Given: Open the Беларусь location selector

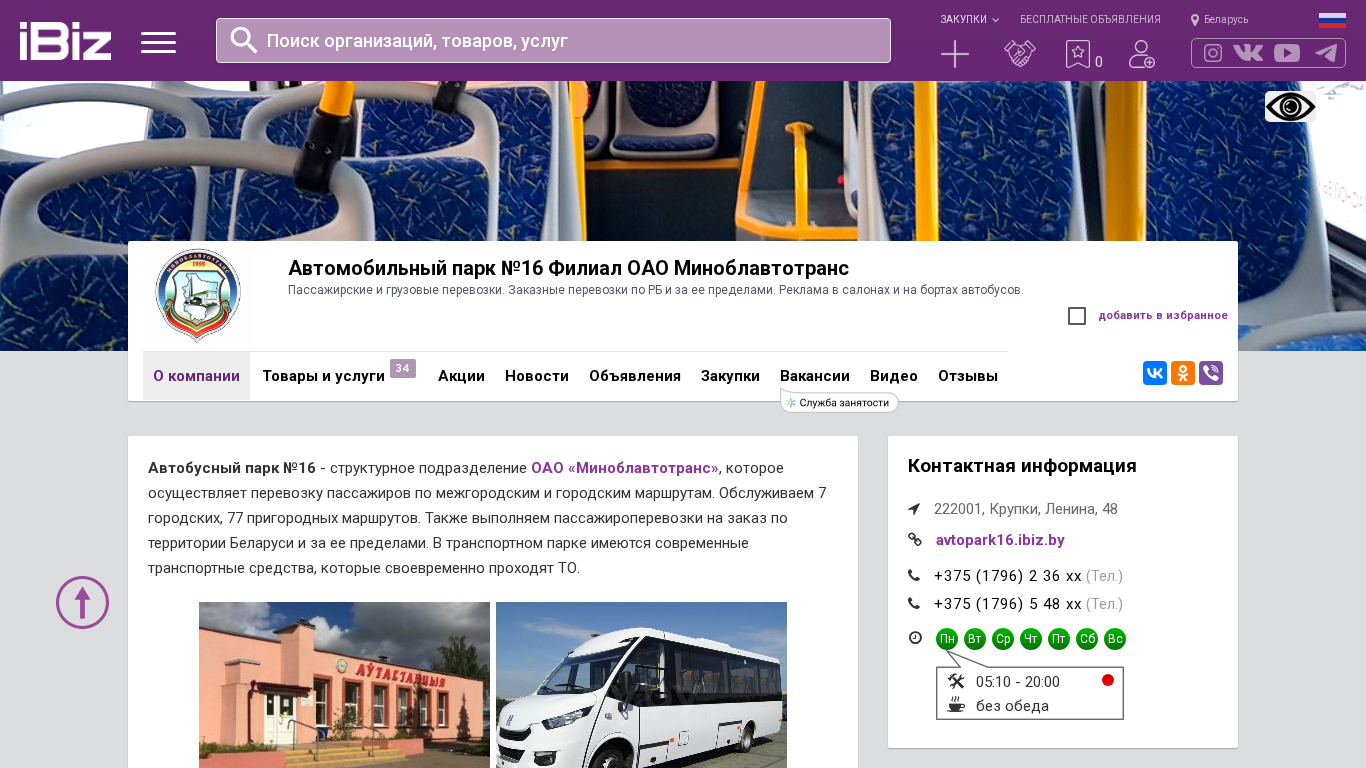Looking at the screenshot, I should [x=1219, y=19].
